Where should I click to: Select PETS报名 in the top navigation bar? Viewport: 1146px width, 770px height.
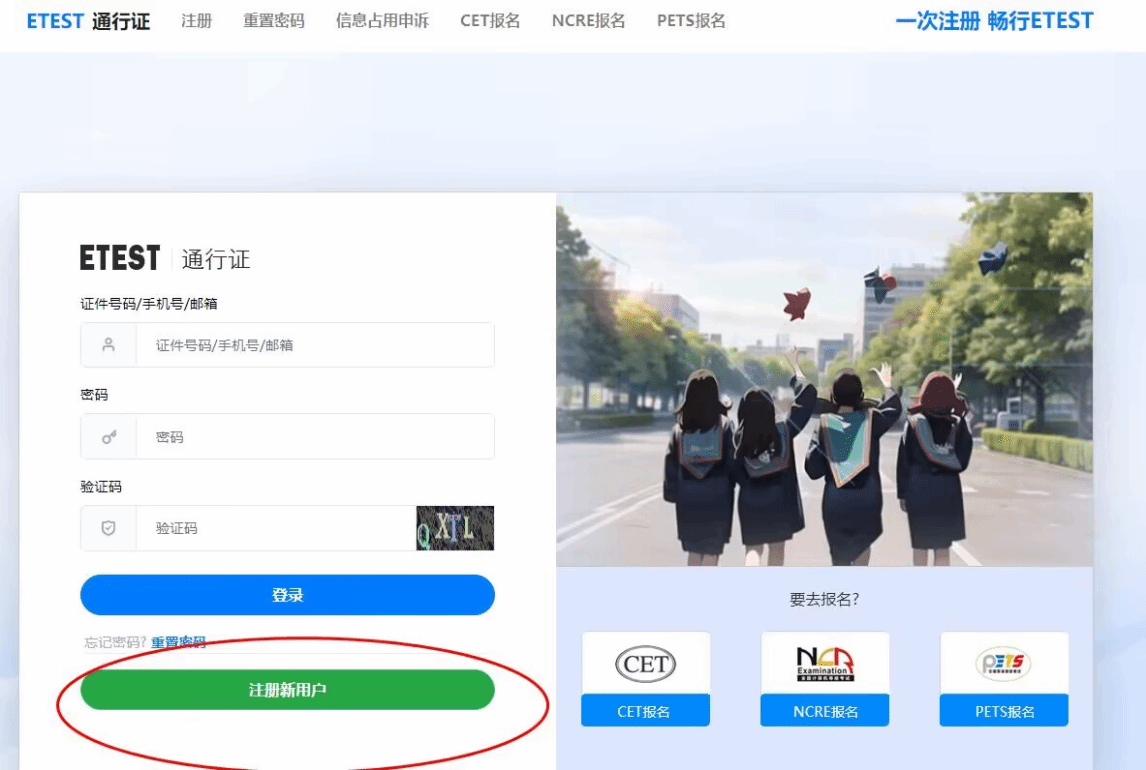(x=691, y=21)
